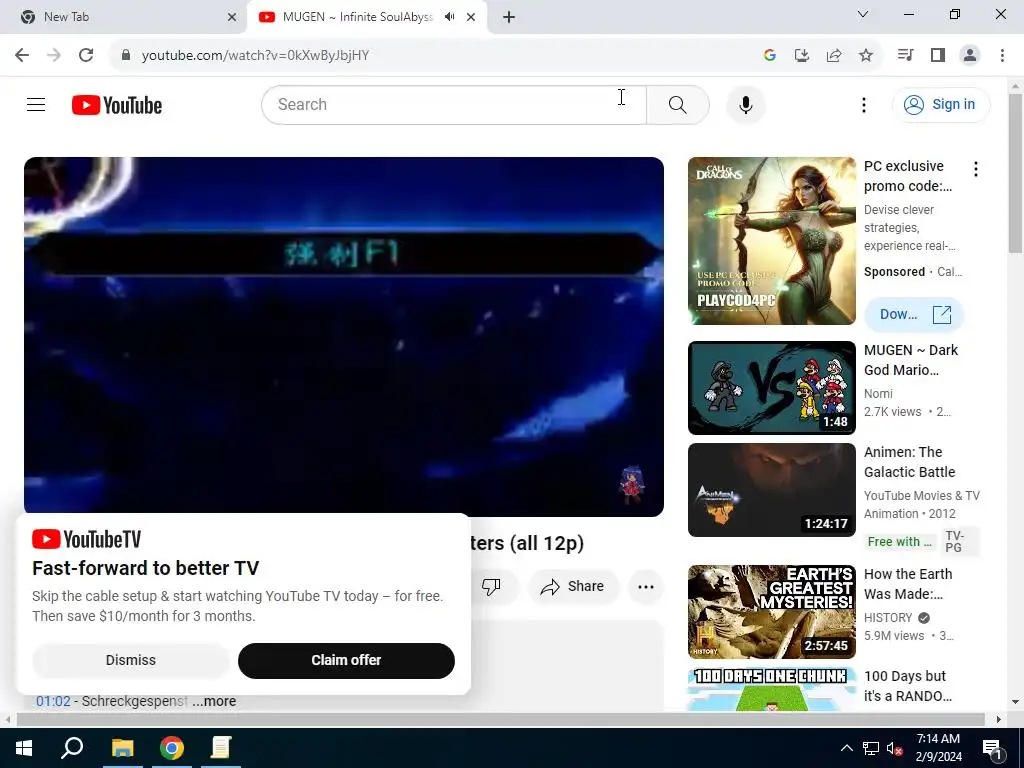Go back in browser history

(x=22, y=55)
